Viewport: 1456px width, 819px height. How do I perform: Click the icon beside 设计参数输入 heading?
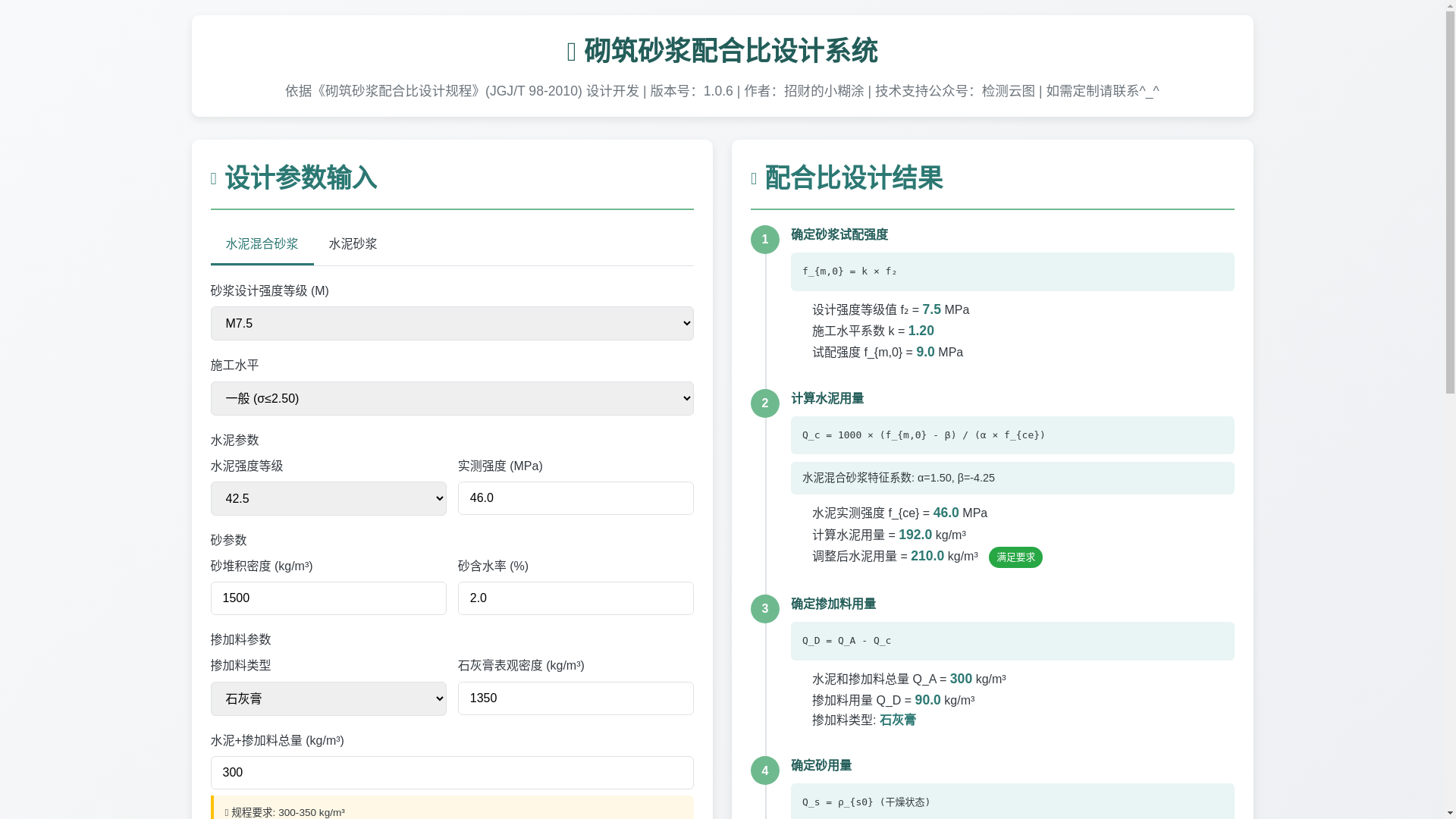214,179
